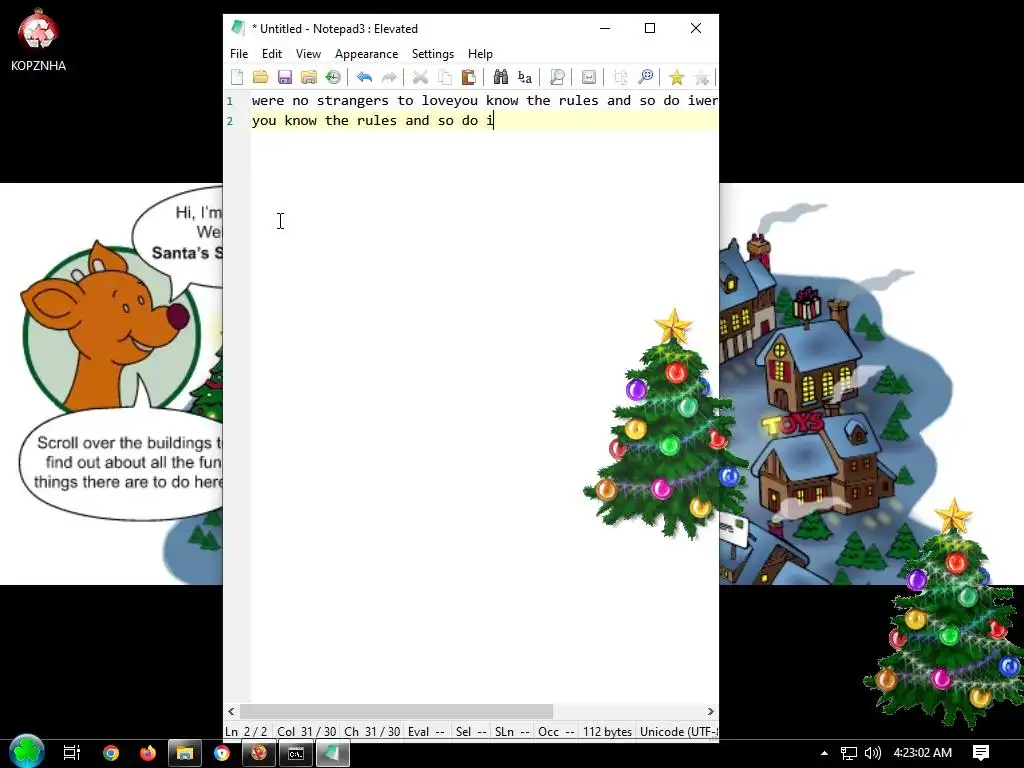Image resolution: width=1024 pixels, height=768 pixels.
Task: Click the Unicode (UTF- encoding status entry
Action: [x=679, y=731]
